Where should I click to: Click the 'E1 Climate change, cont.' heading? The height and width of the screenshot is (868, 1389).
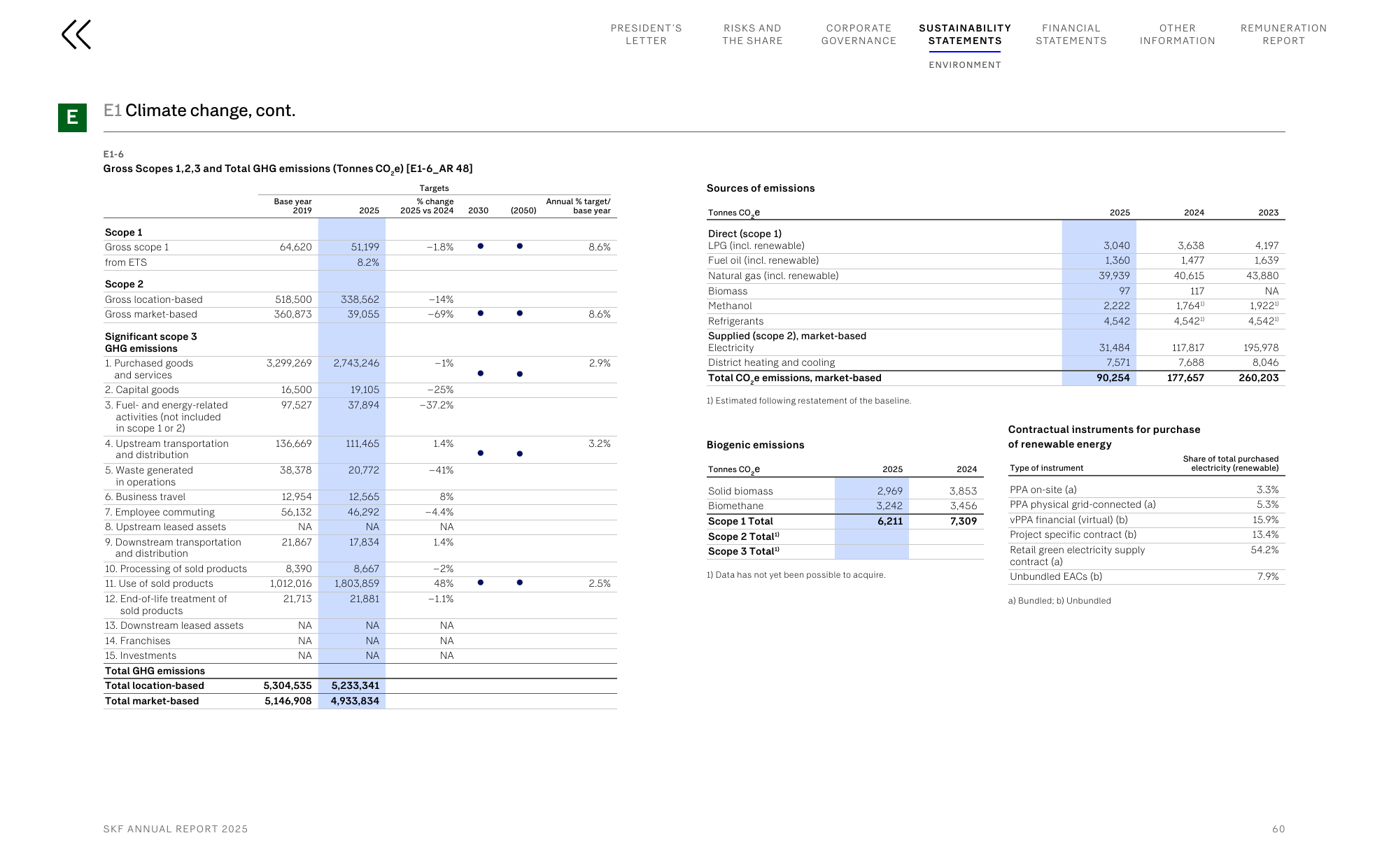199,111
